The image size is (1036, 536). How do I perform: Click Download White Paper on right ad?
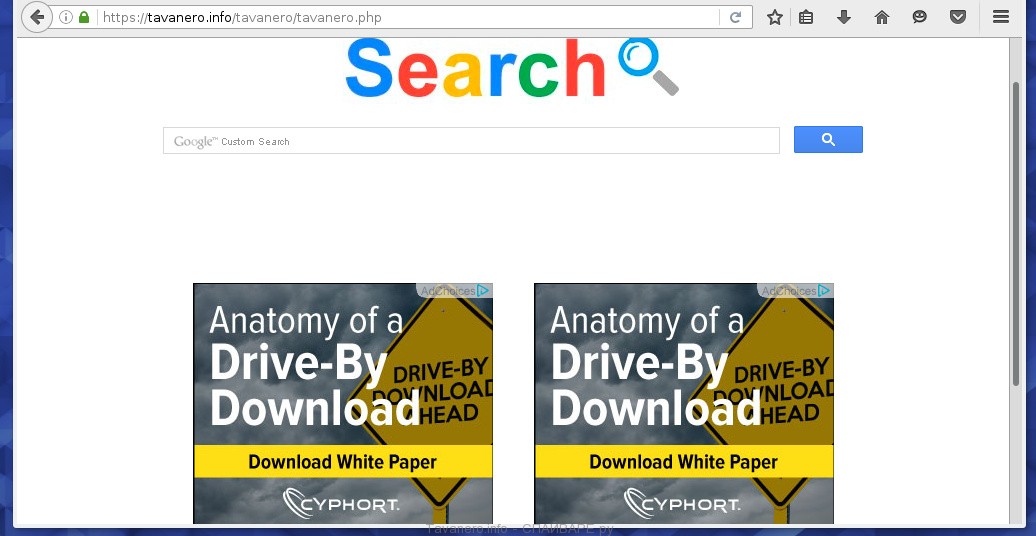coord(683,462)
